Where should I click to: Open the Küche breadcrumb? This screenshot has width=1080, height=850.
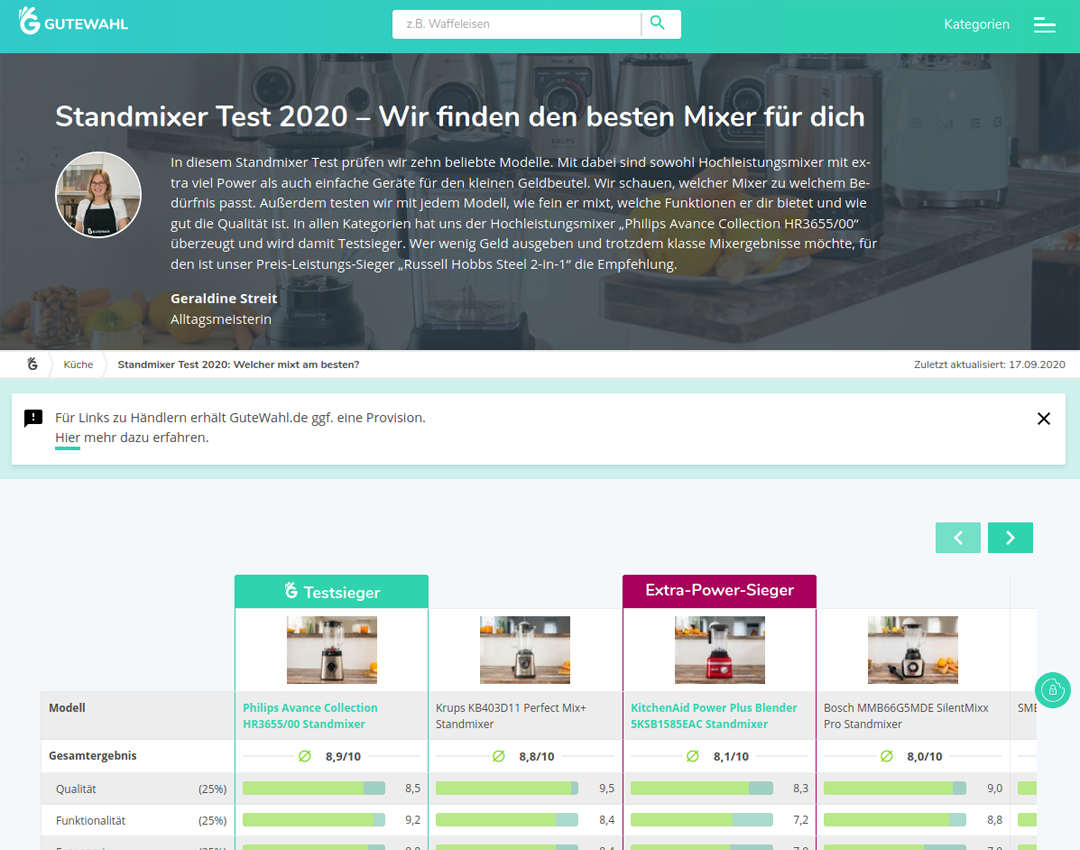point(78,364)
